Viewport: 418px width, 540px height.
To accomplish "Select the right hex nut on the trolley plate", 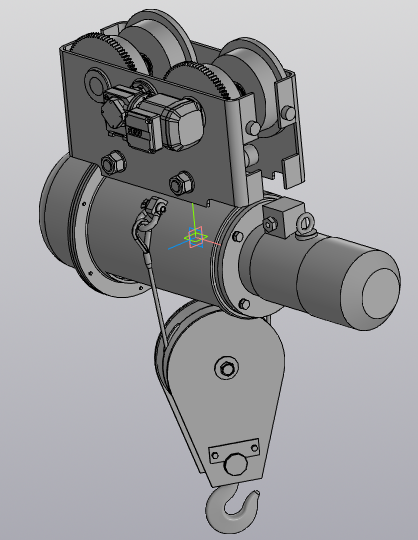I will point(182,183).
